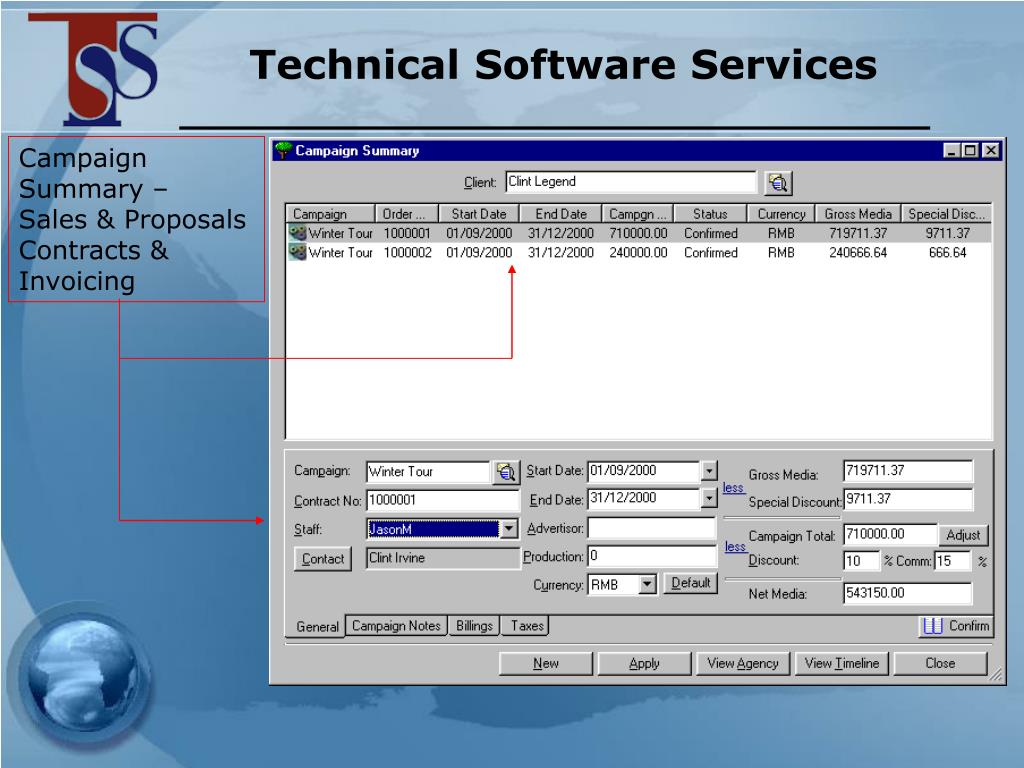This screenshot has height=768, width=1024.
Task: Click the View Timeline button
Action: (842, 663)
